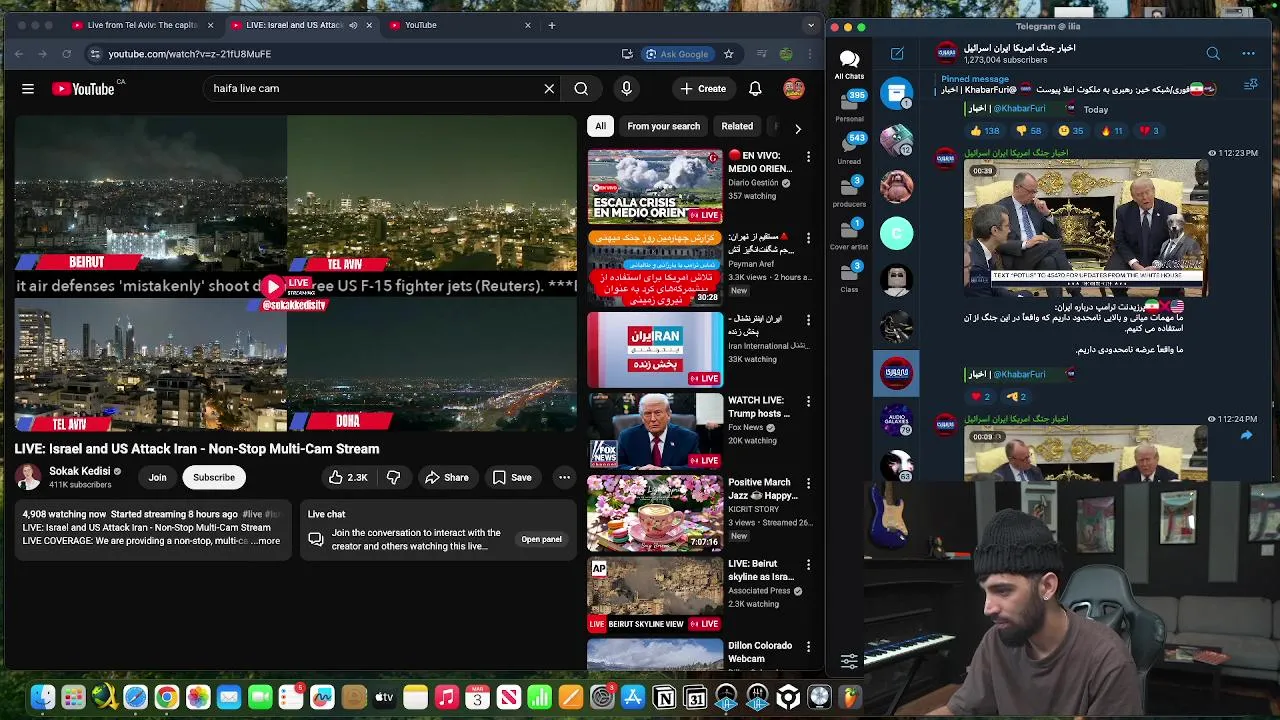
Task: Clear the YouTube search box text
Action: (x=549, y=89)
